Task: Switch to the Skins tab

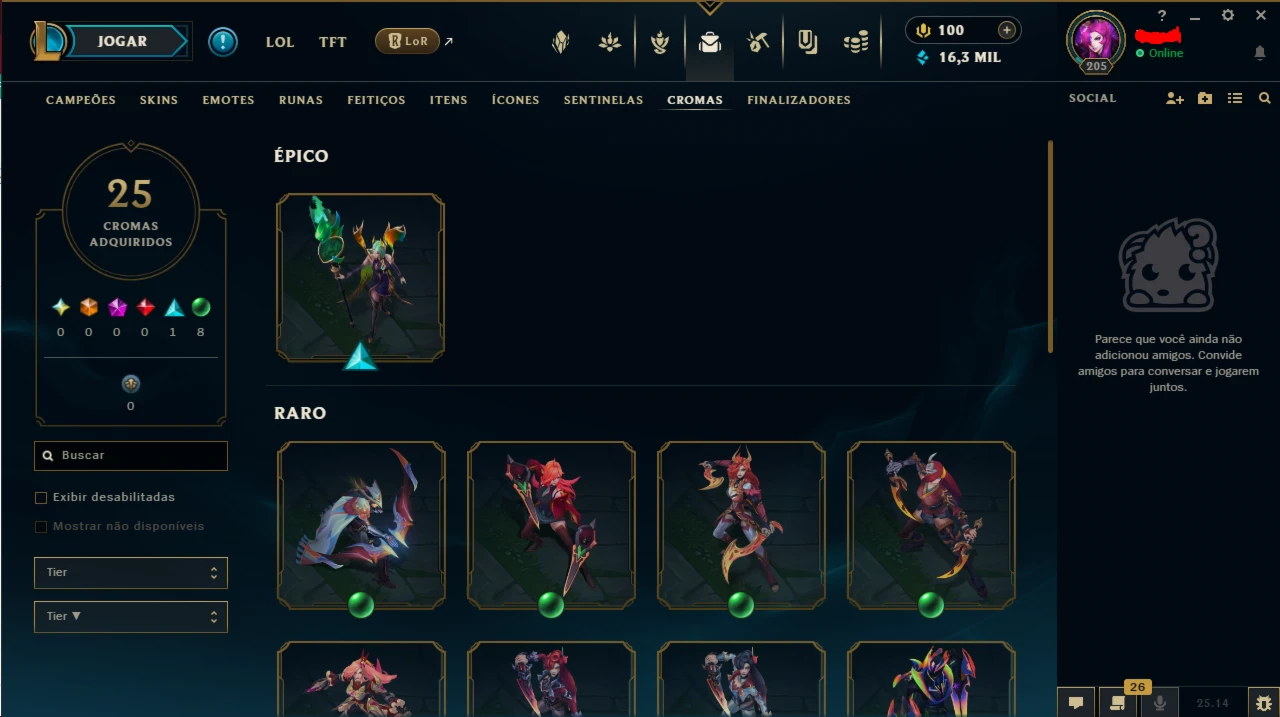Action: pos(159,100)
